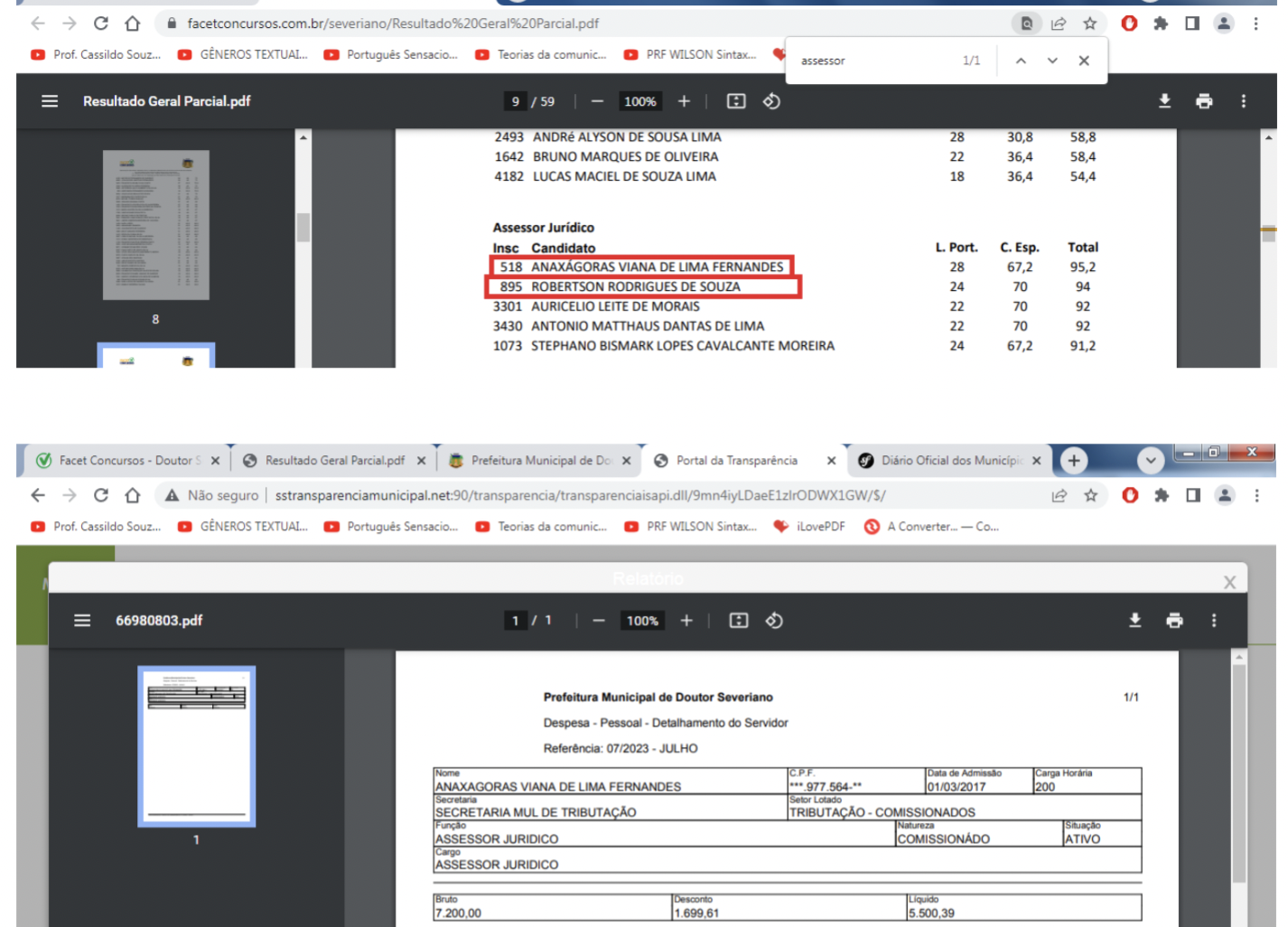The width and height of the screenshot is (1288, 927).
Task: Click fit-to-page icon in top PDF toolbar
Action: [x=736, y=101]
